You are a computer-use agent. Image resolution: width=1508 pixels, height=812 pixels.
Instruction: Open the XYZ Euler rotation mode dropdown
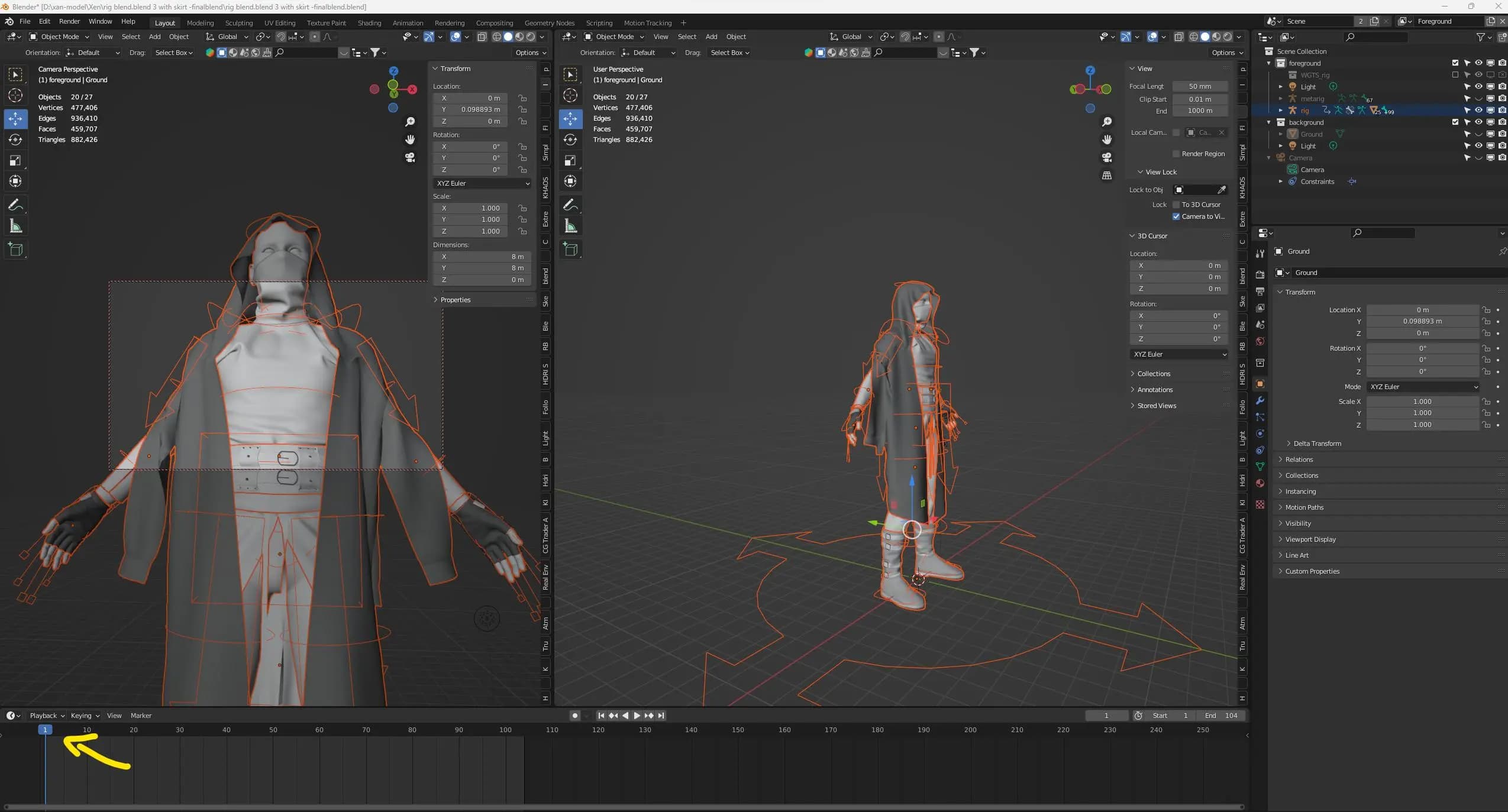[482, 183]
